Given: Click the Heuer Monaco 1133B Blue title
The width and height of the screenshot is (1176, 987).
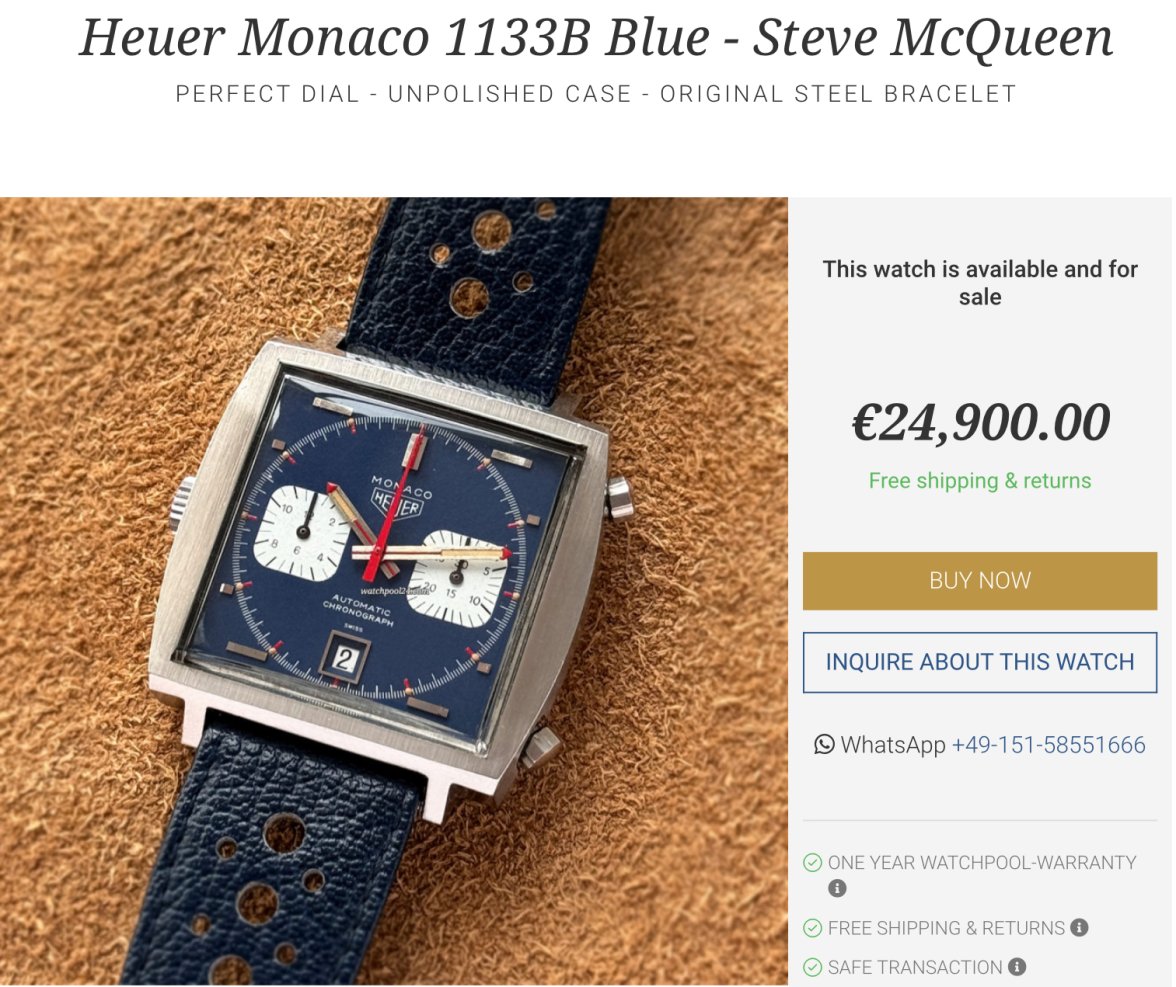Looking at the screenshot, I should (596, 37).
